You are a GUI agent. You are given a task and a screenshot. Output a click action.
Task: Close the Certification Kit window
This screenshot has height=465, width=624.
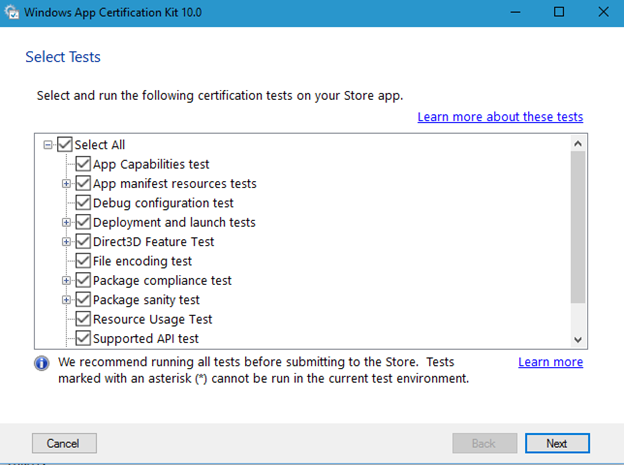tap(604, 12)
